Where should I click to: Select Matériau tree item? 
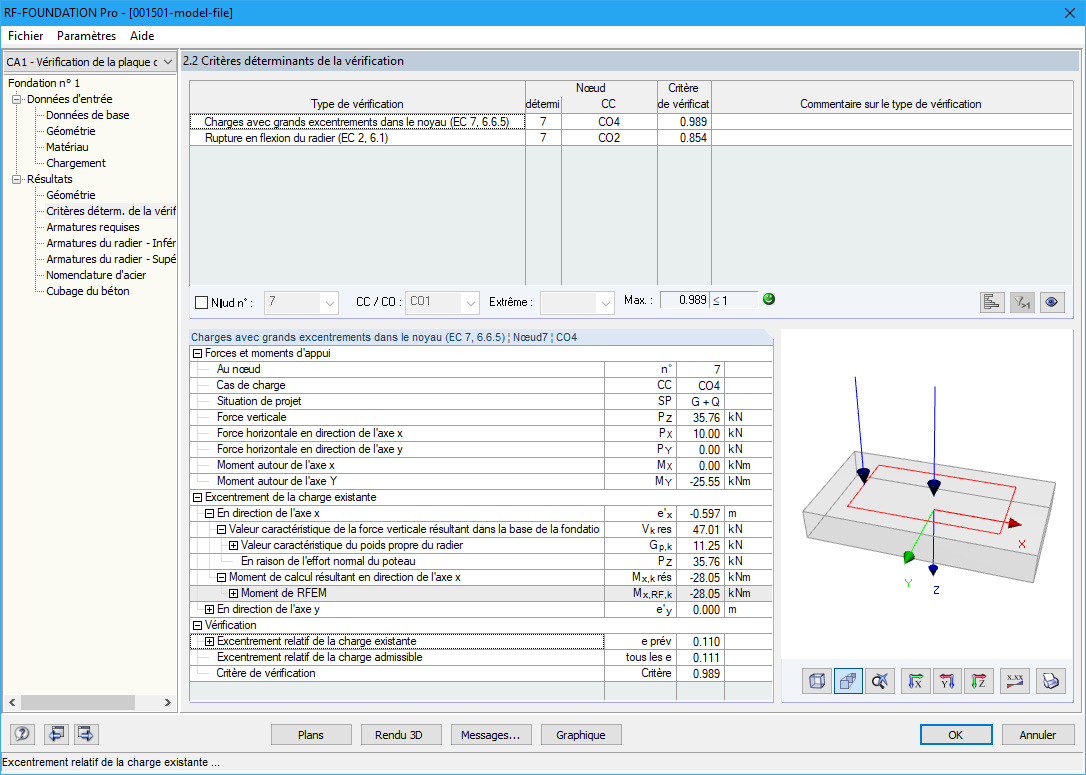point(67,147)
